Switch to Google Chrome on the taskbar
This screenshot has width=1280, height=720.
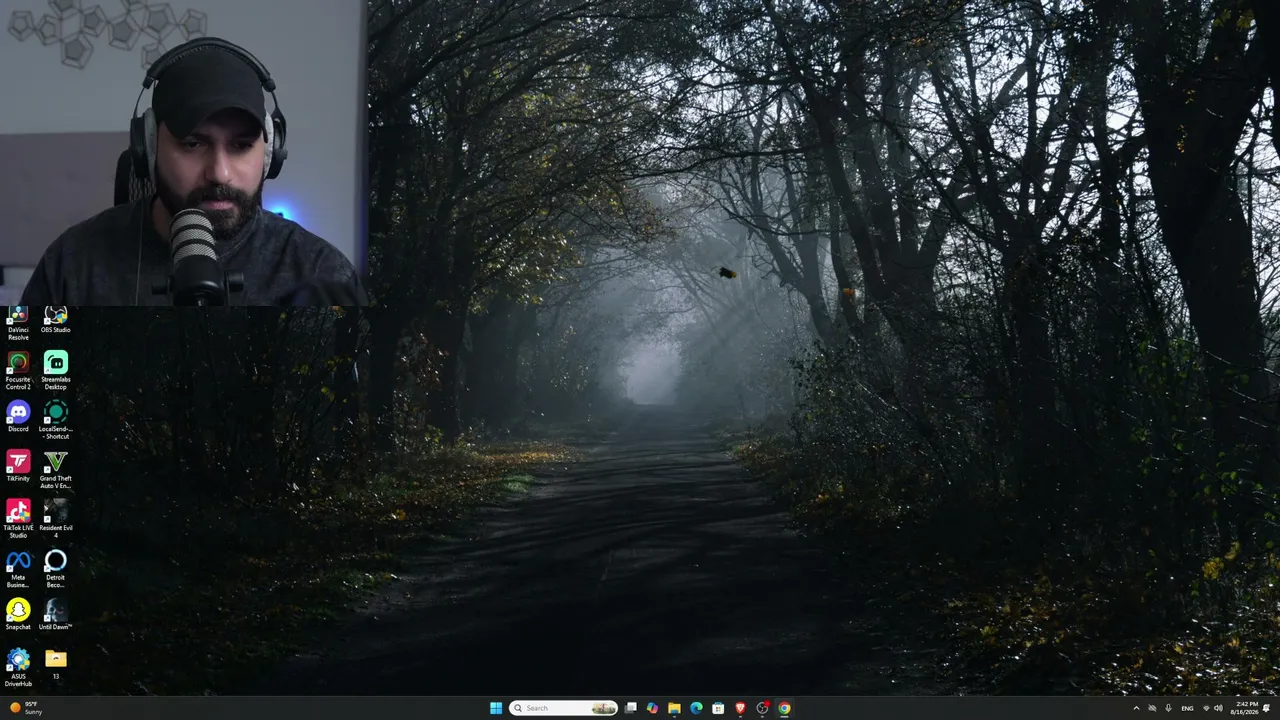784,708
